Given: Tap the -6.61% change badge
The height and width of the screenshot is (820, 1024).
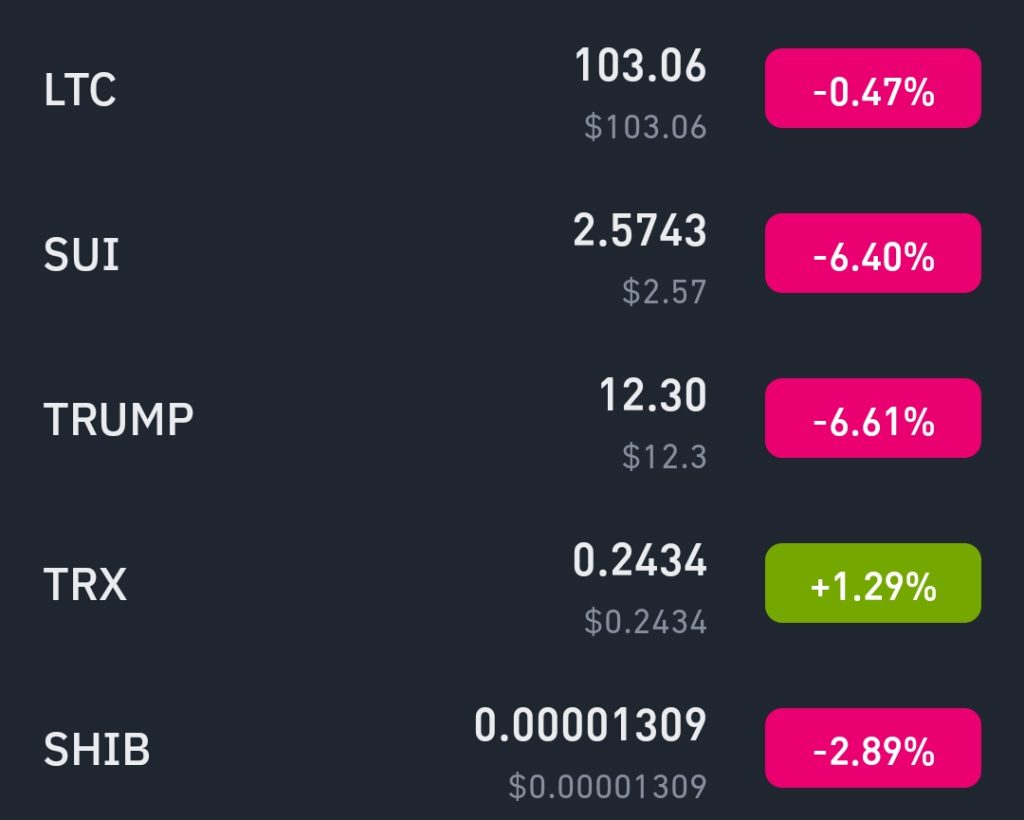Looking at the screenshot, I should coord(873,418).
